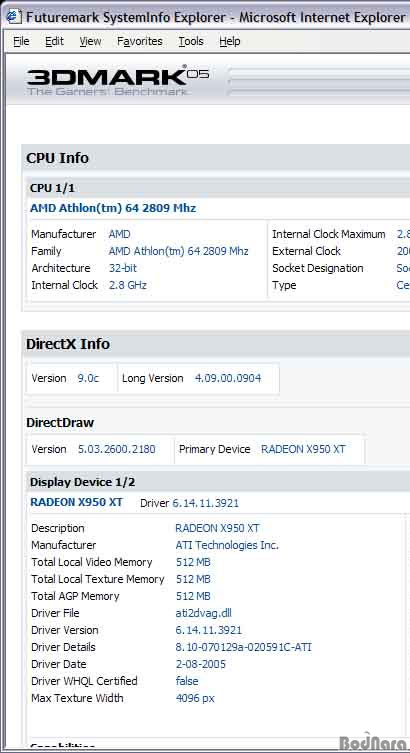Open the Help menu
This screenshot has height=753, width=410.
[229, 41]
